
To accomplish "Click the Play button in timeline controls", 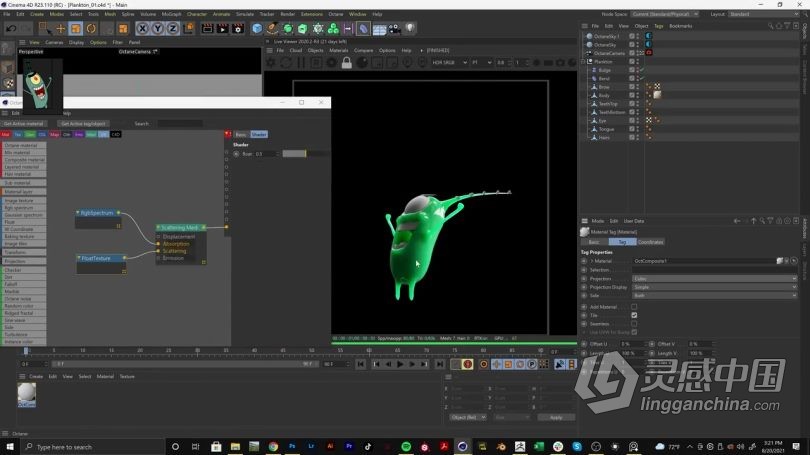I will [x=400, y=364].
